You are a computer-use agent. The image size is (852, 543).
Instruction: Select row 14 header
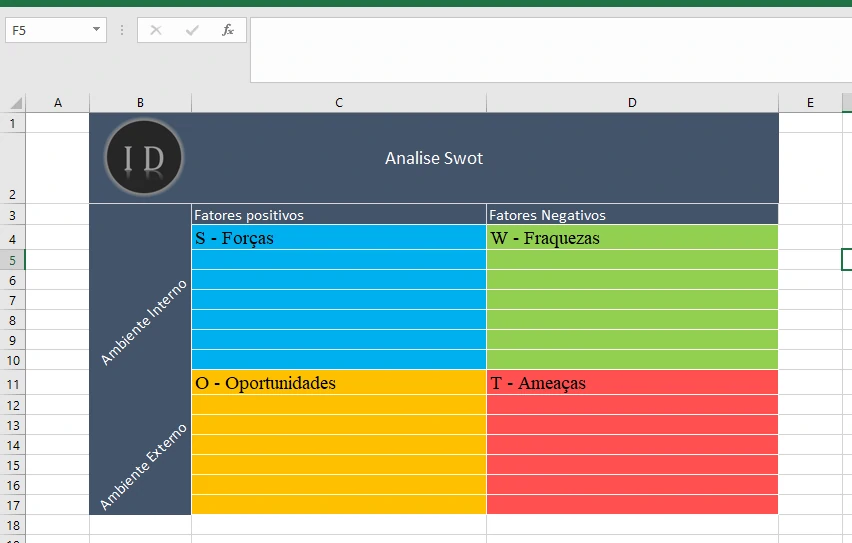[x=12, y=445]
